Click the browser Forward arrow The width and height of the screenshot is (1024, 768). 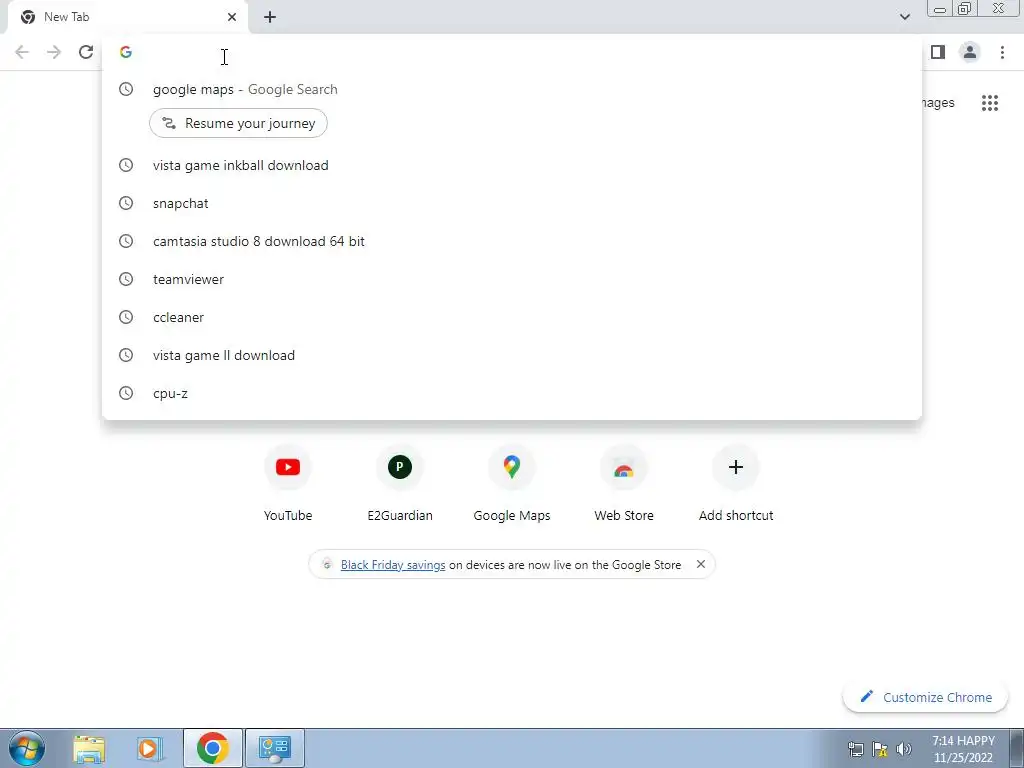[54, 52]
